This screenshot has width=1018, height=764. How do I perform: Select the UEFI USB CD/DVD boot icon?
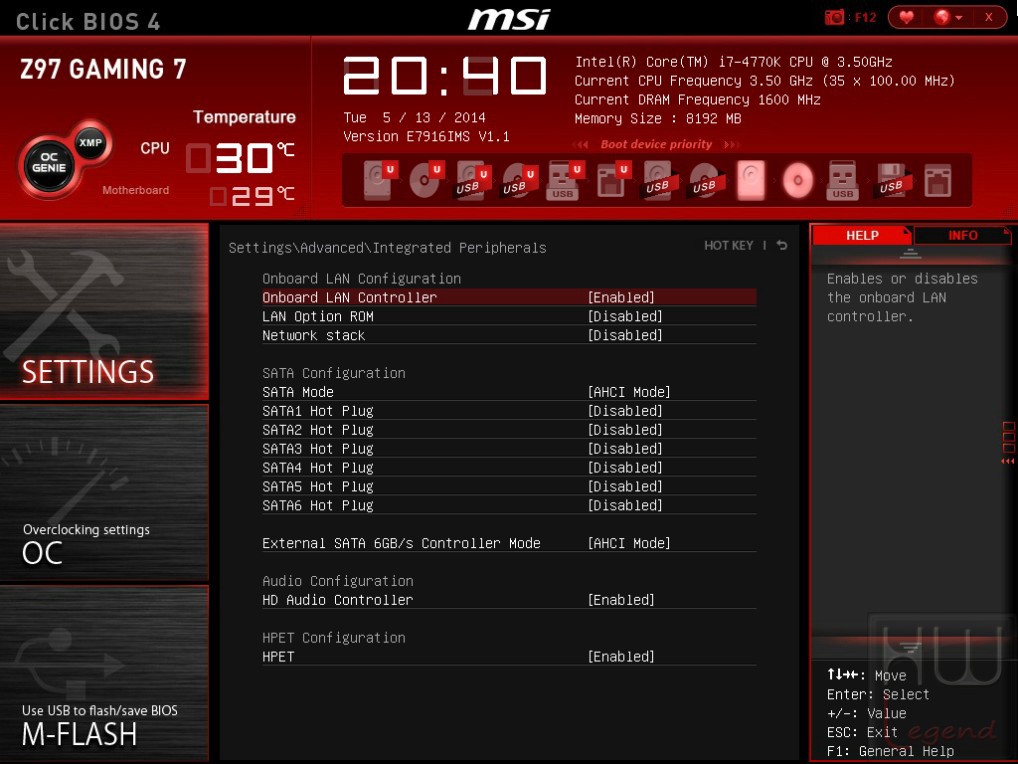pyautogui.click(x=519, y=180)
